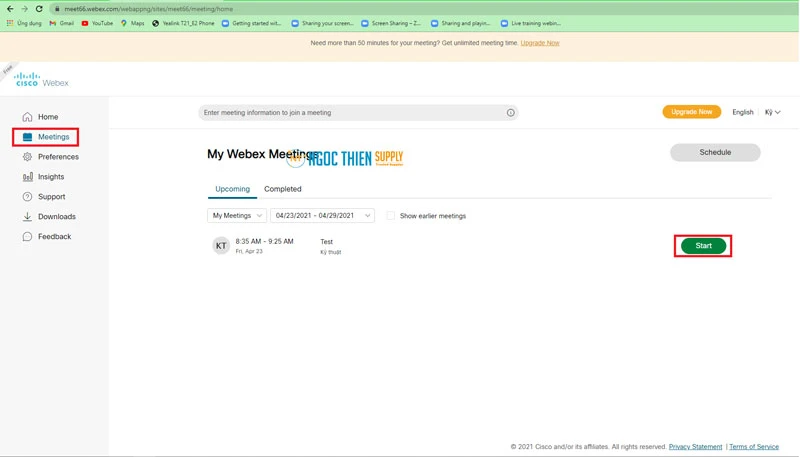Select Meetings in the sidebar

[x=54, y=137]
